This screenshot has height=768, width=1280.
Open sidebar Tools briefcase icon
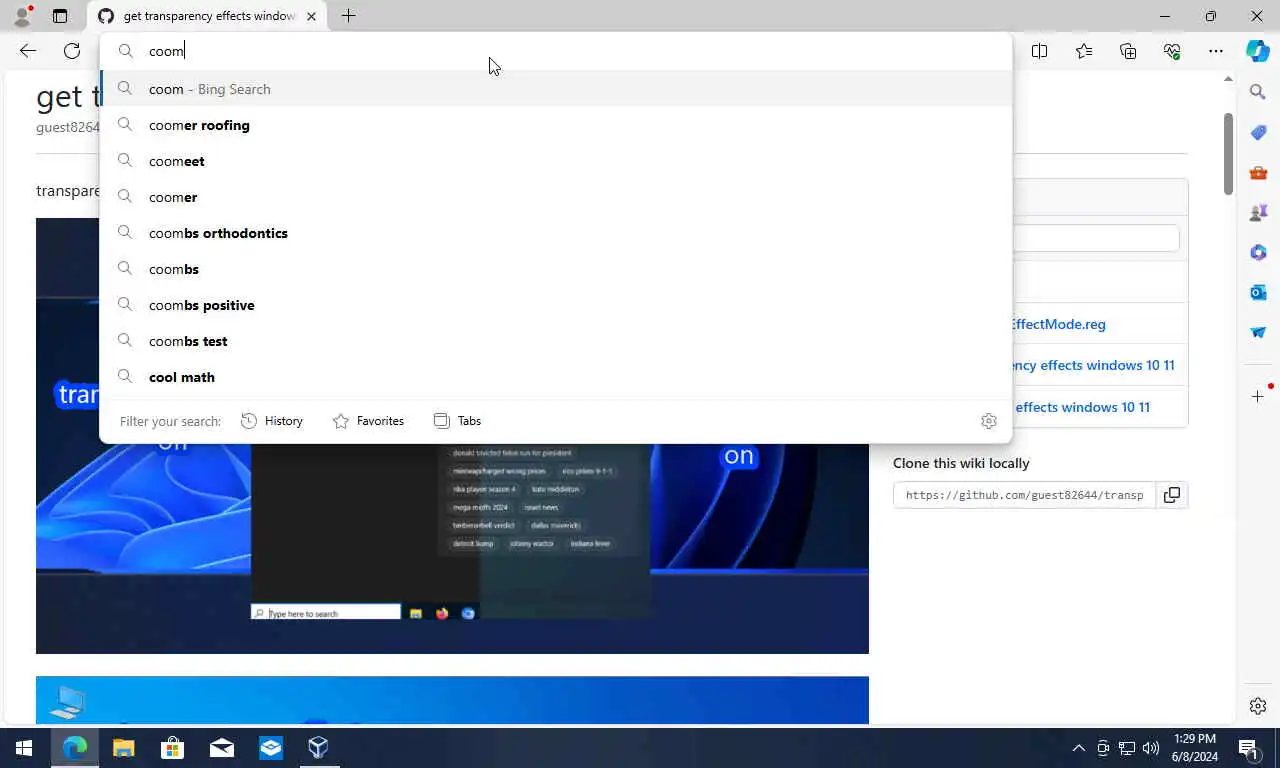pyautogui.click(x=1258, y=172)
